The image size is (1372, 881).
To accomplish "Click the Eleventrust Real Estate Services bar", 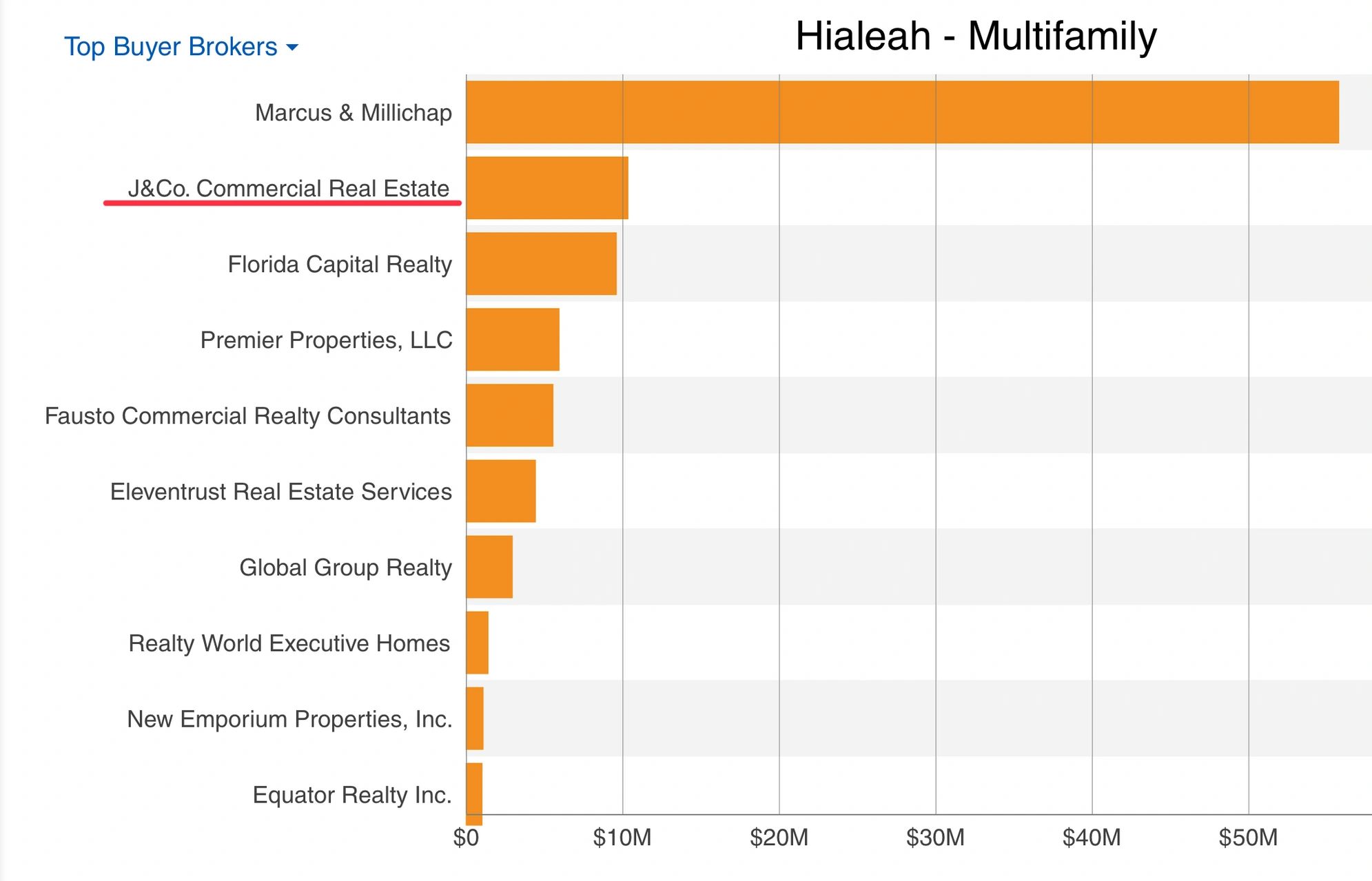I will [501, 491].
